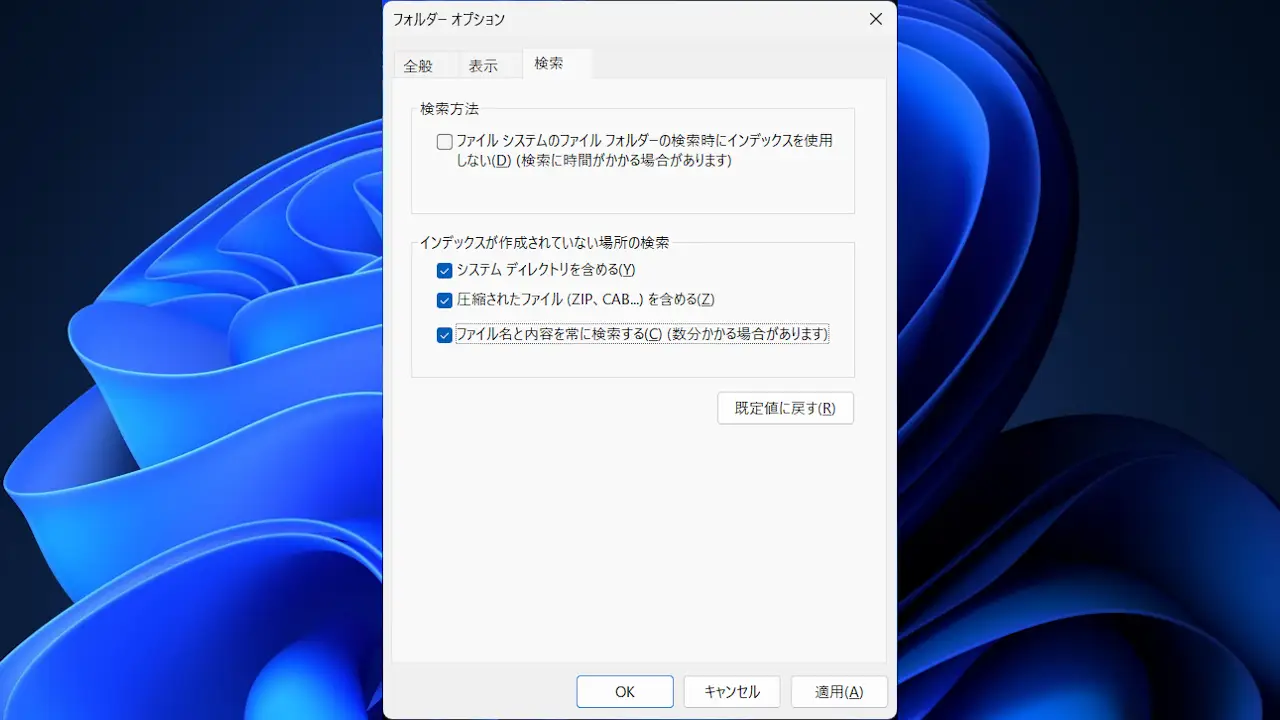Switch to the 全般 tab
This screenshot has height=720, width=1280.
coord(418,66)
